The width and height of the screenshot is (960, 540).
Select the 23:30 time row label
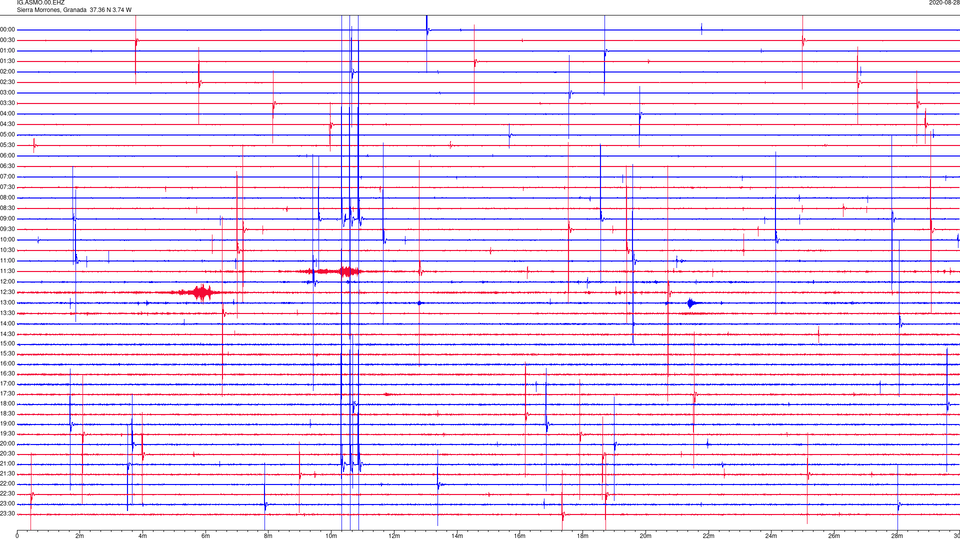tap(8, 514)
